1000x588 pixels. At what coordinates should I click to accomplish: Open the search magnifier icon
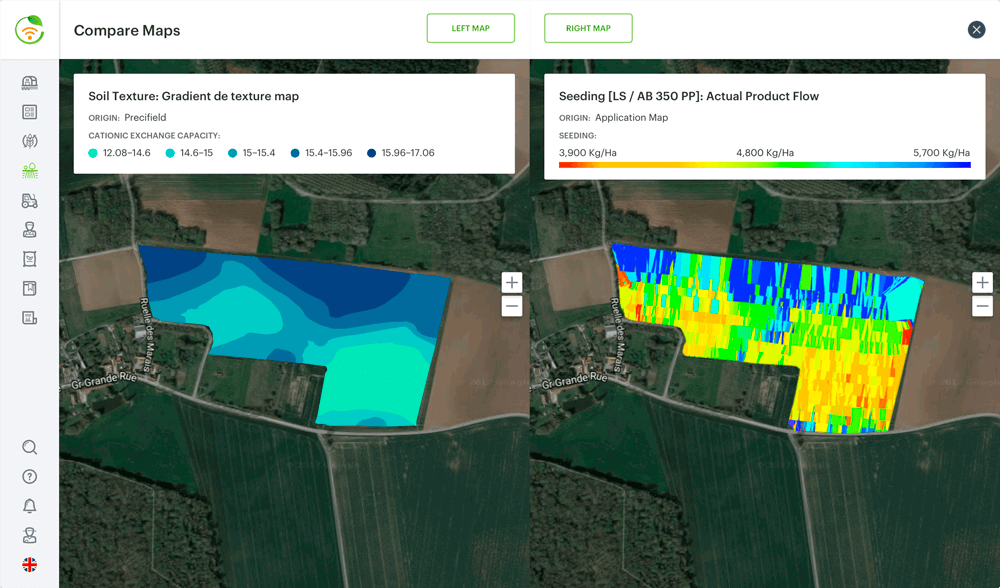coord(29,447)
